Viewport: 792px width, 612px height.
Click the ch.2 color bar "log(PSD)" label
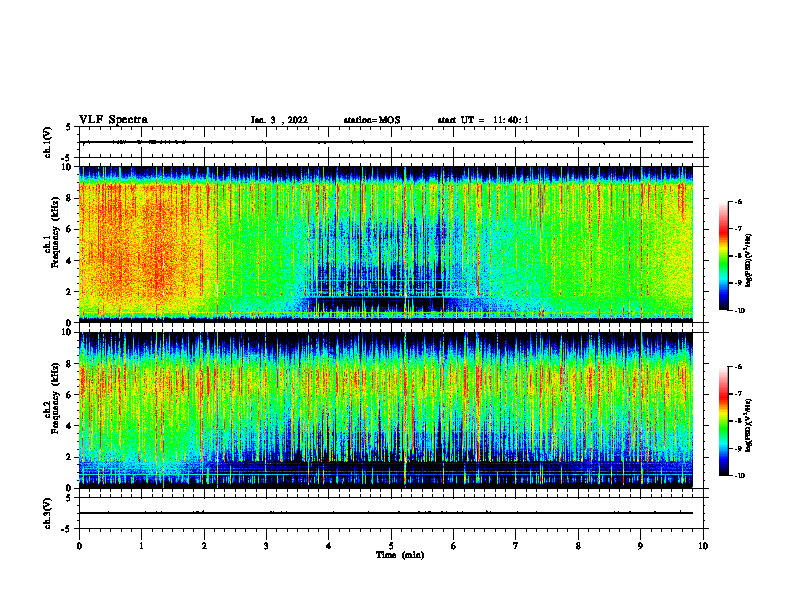coord(749,426)
